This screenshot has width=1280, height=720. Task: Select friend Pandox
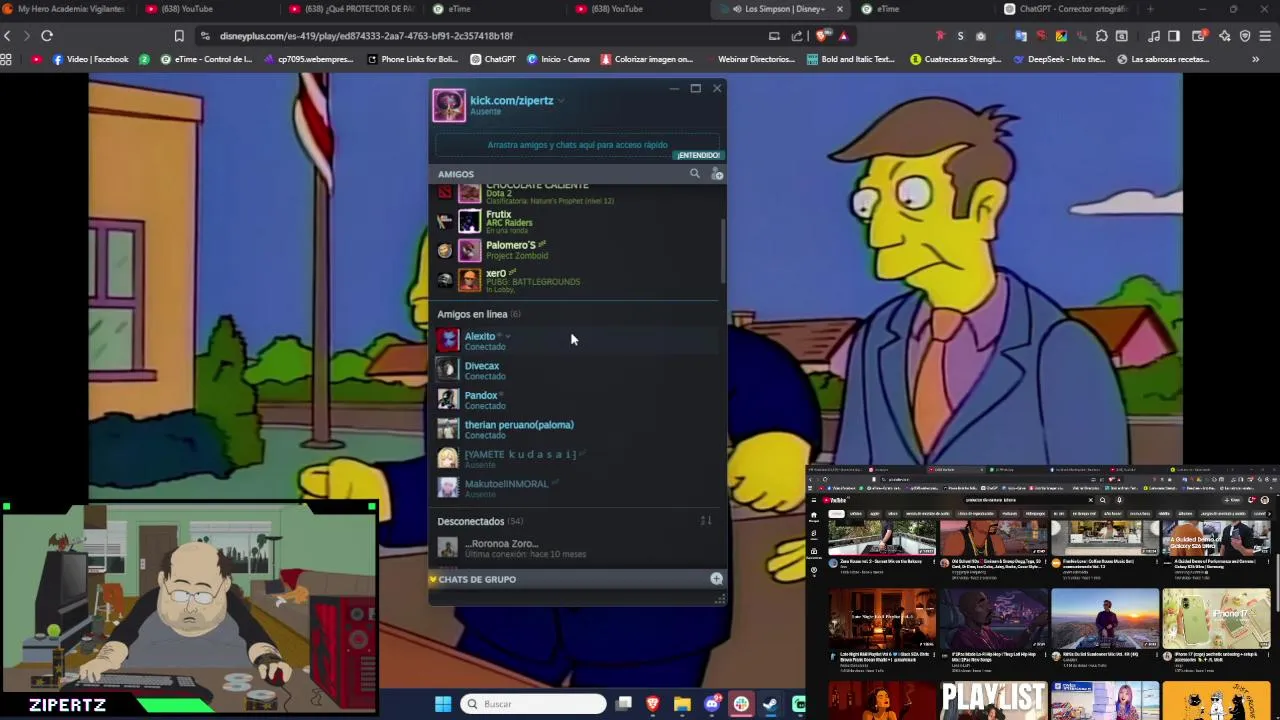pyautogui.click(x=576, y=400)
